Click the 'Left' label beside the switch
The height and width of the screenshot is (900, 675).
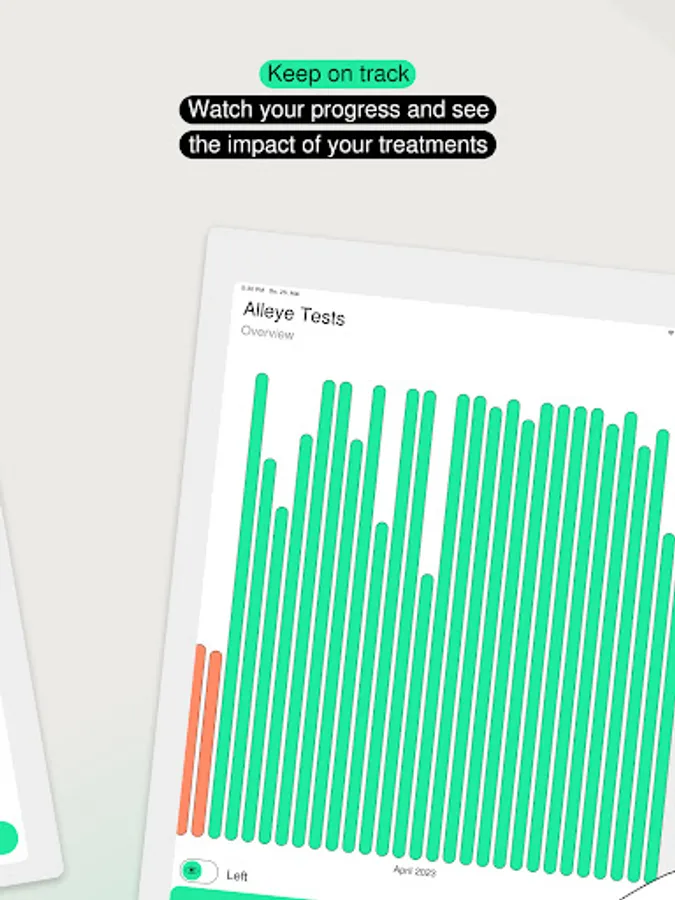click(x=237, y=876)
